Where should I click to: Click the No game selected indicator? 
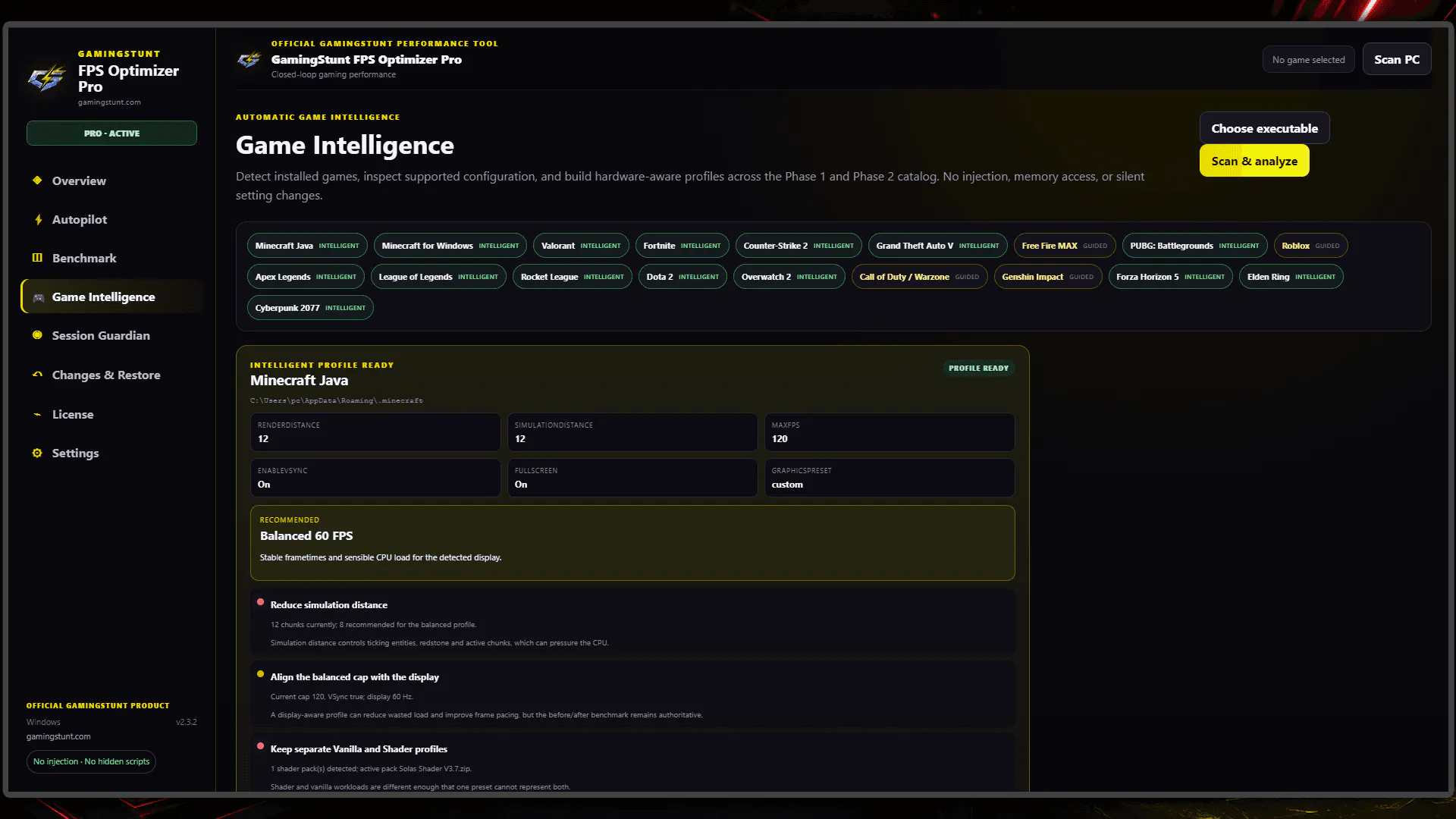coord(1308,59)
